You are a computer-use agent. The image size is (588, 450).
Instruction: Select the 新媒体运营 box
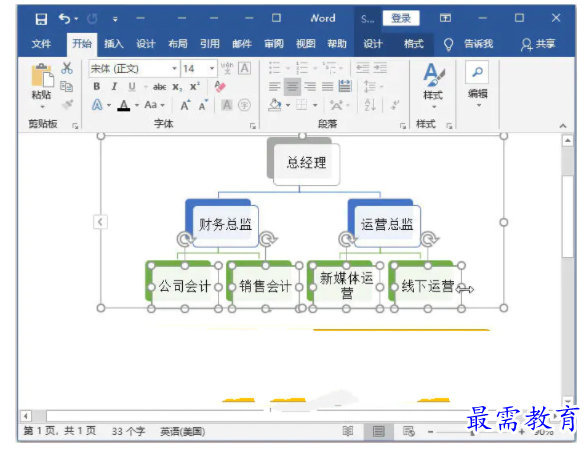346,287
